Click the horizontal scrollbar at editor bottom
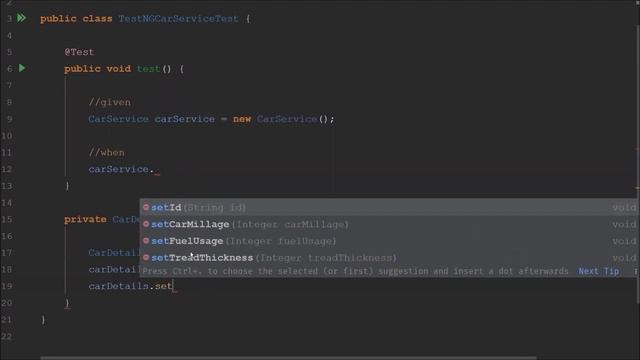640x360 pixels. [288, 358]
